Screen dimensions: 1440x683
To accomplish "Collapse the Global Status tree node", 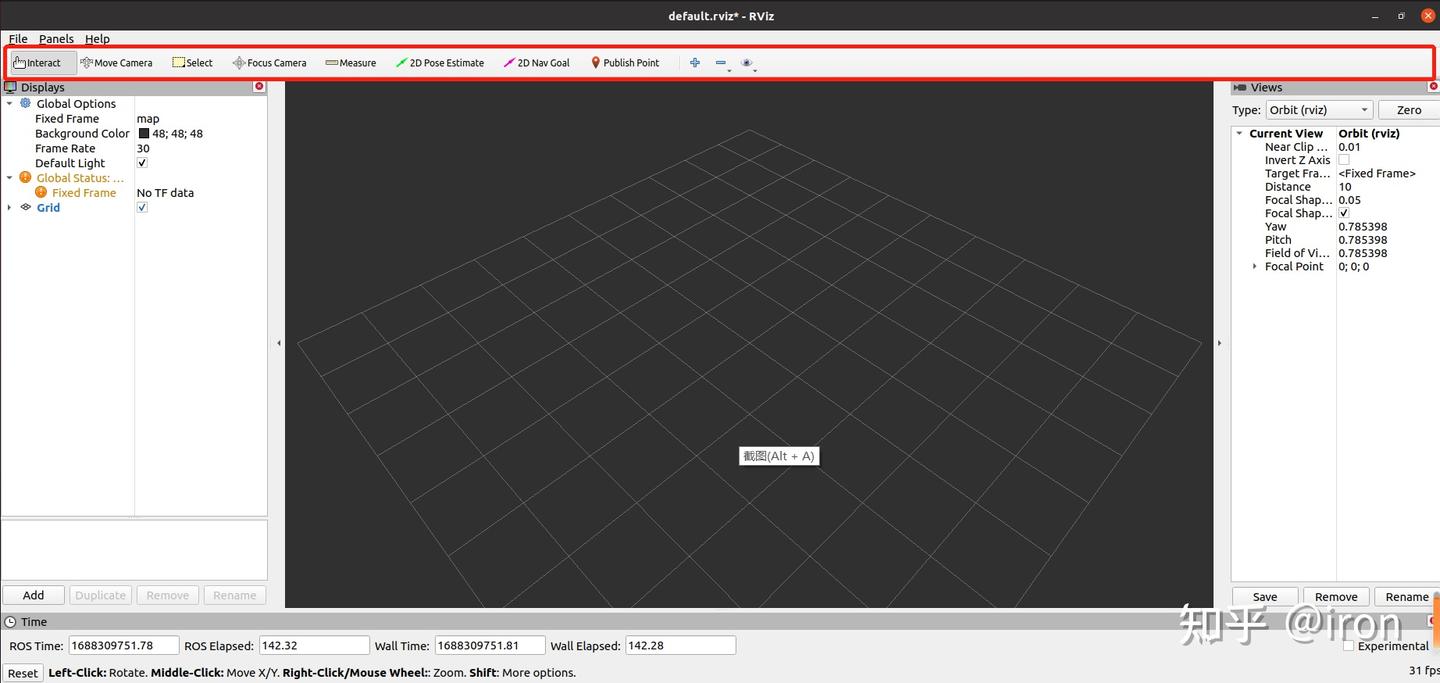I will pos(10,178).
